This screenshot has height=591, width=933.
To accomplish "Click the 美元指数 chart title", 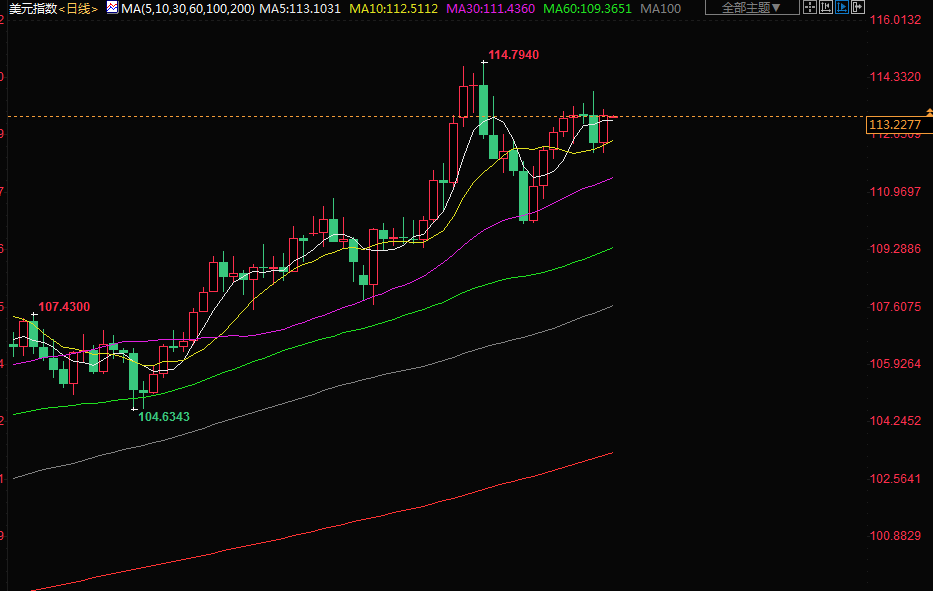I will (x=32, y=8).
